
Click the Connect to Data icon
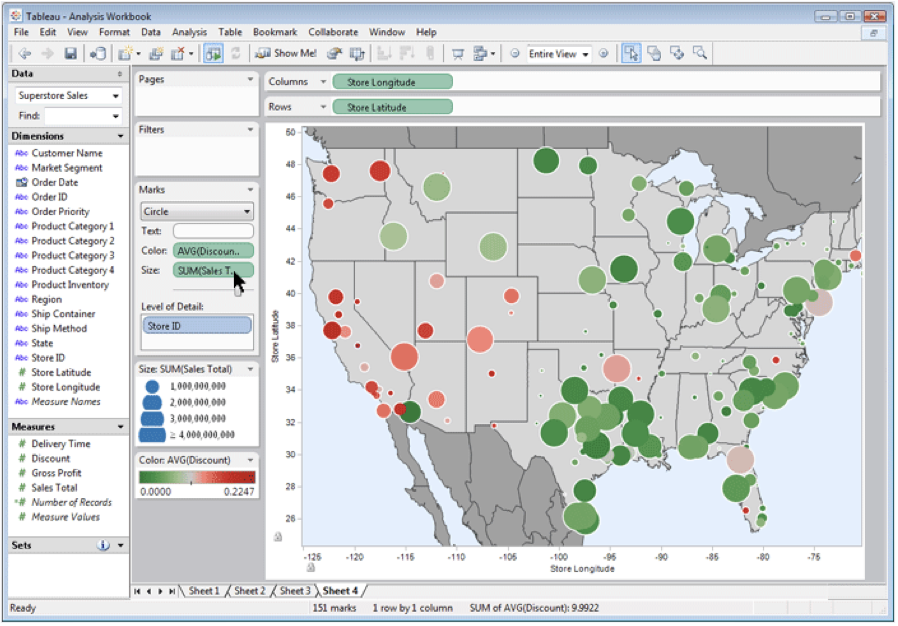(x=99, y=53)
